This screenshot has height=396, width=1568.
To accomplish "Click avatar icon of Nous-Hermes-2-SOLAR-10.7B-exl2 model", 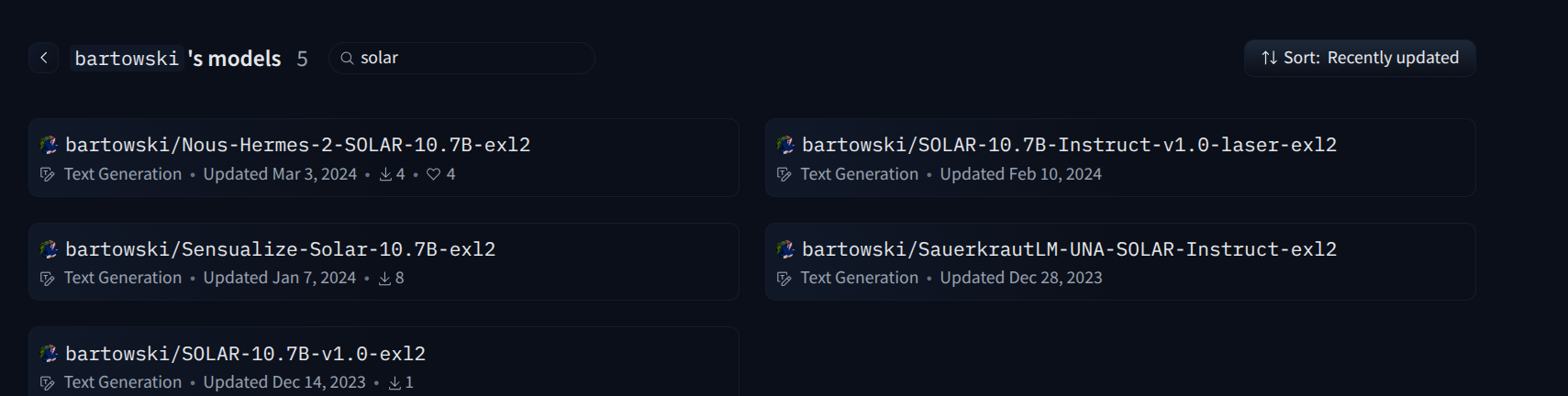I will (x=49, y=145).
